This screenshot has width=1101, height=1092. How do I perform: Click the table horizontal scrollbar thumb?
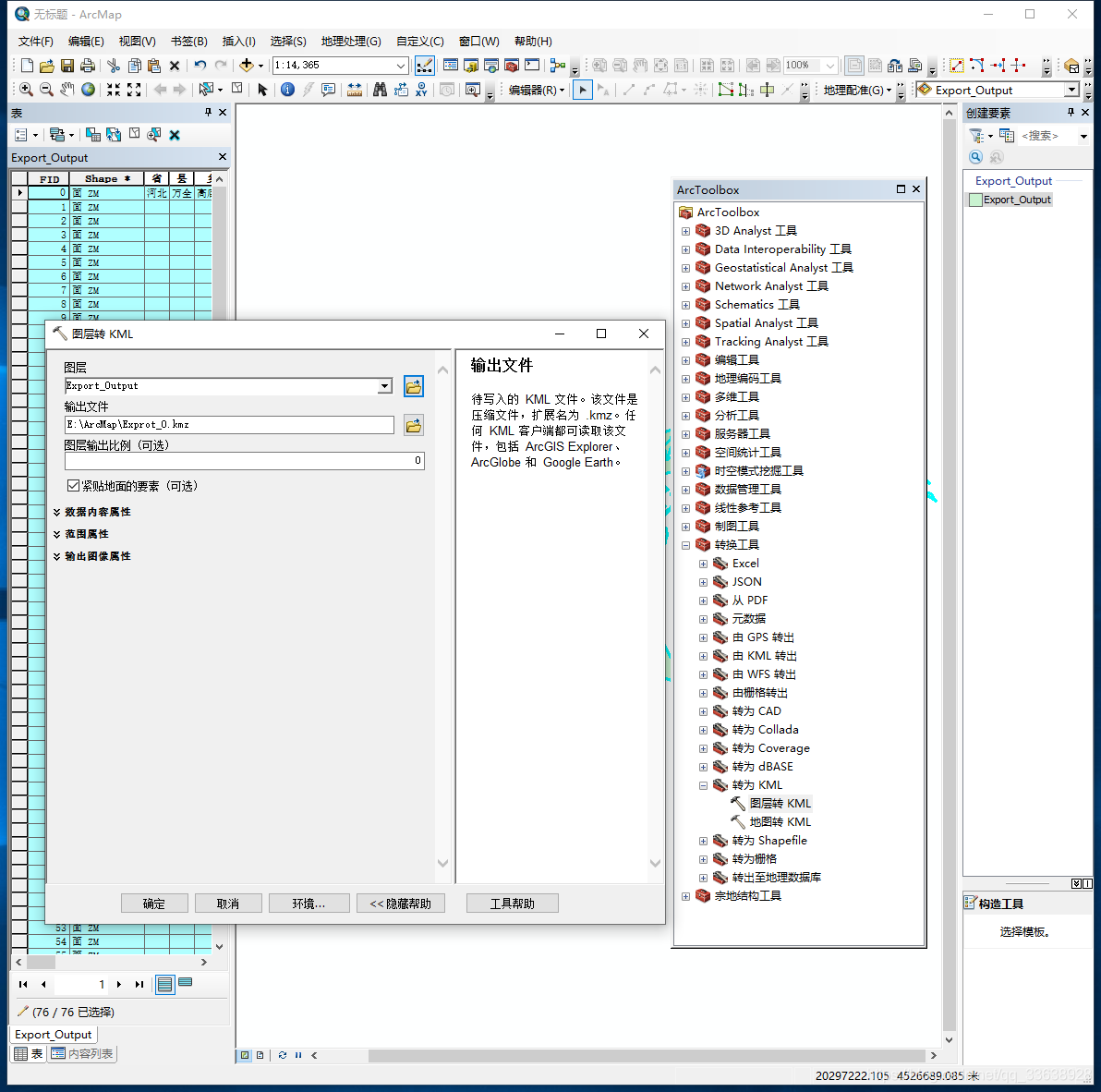[x=41, y=962]
